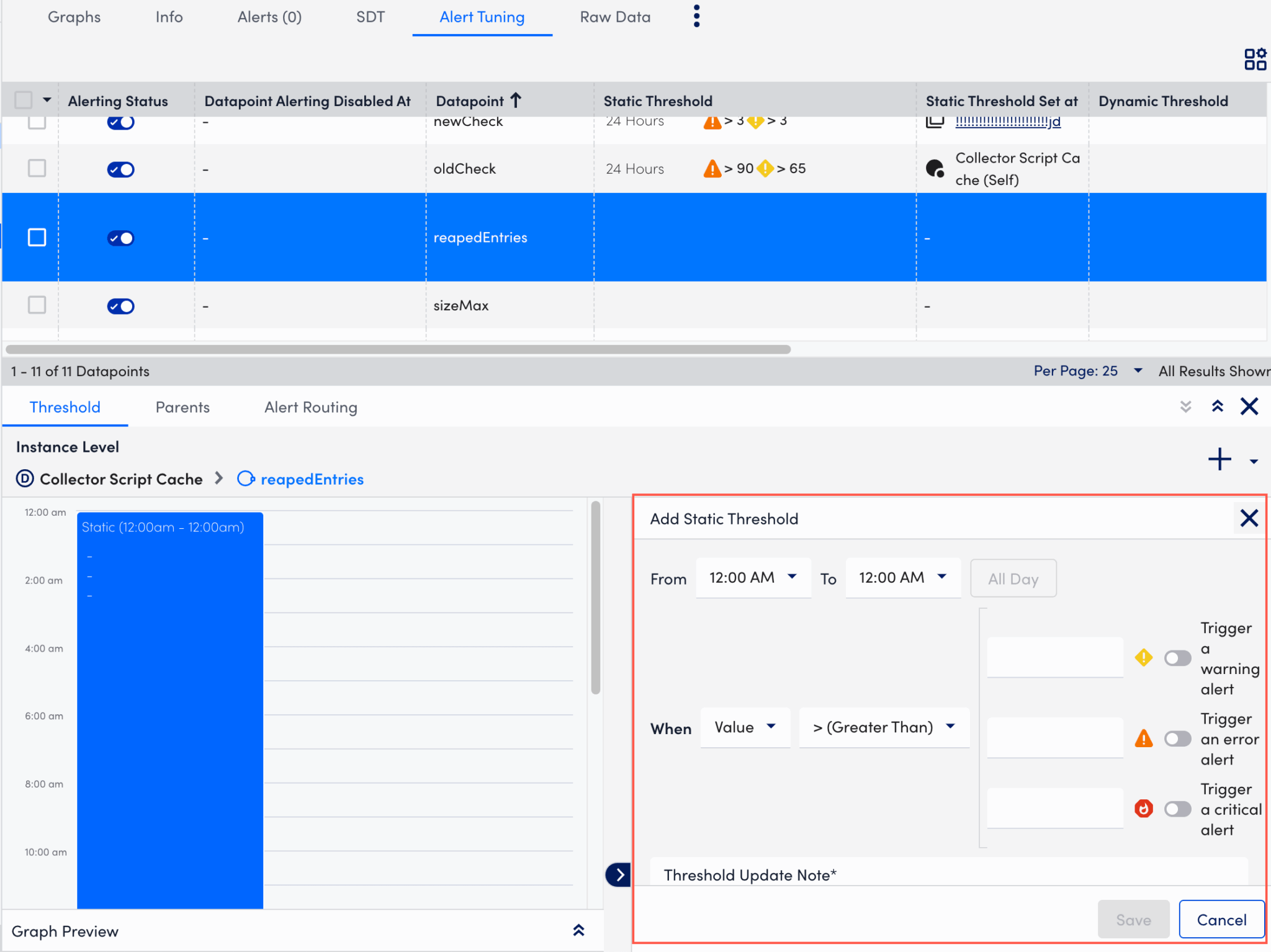1271x952 pixels.
Task: Click the All Day button
Action: (1013, 578)
